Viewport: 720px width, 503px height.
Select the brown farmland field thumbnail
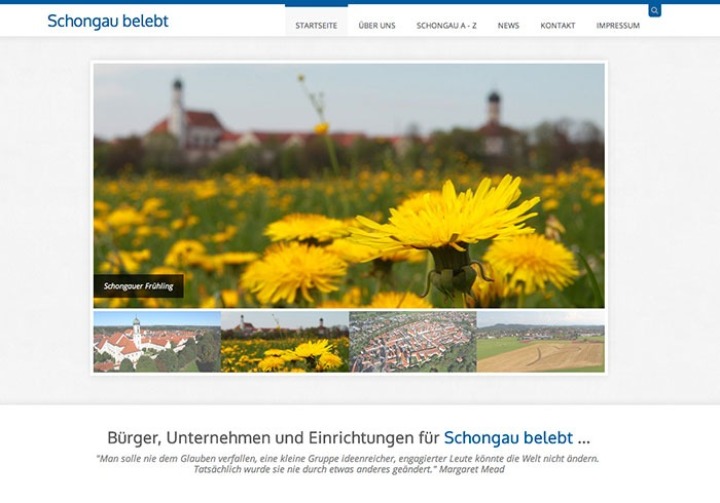pos(540,341)
